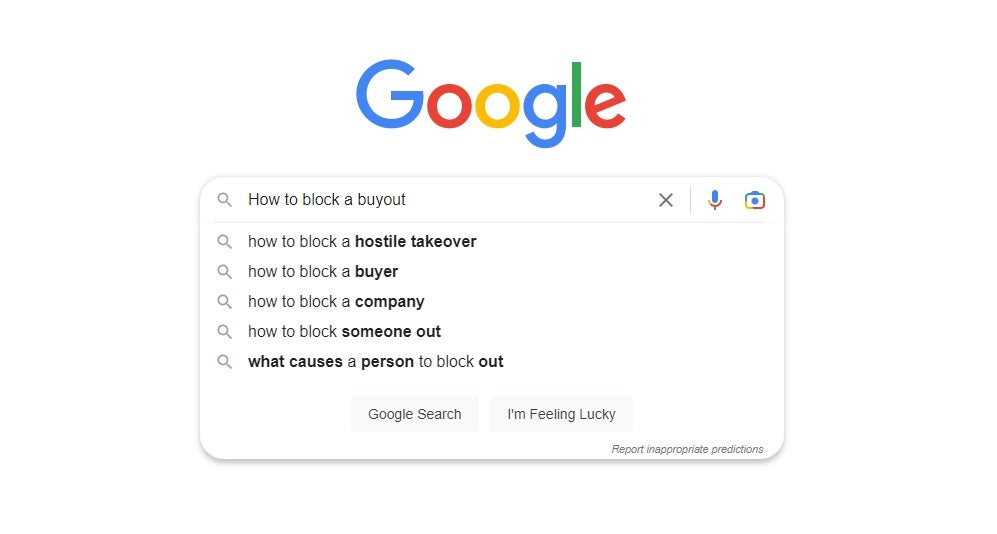Click magnifier icon beside company suggestion

225,301
